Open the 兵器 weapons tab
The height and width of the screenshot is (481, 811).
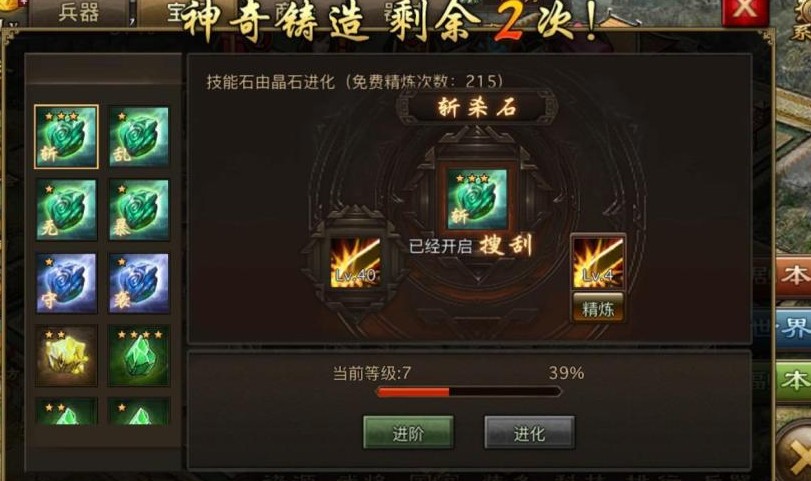79,12
